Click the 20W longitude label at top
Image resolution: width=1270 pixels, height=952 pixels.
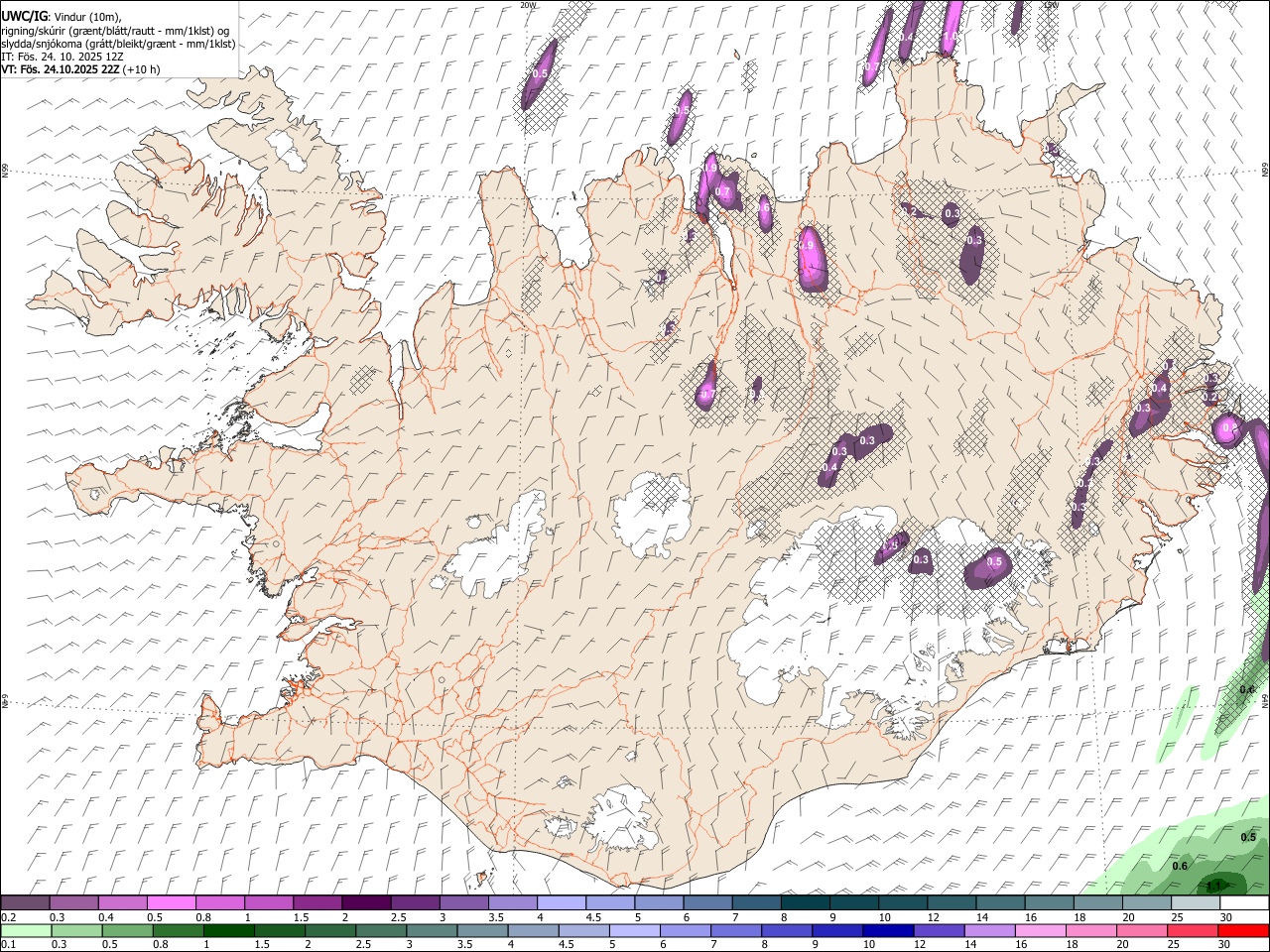[x=528, y=5]
